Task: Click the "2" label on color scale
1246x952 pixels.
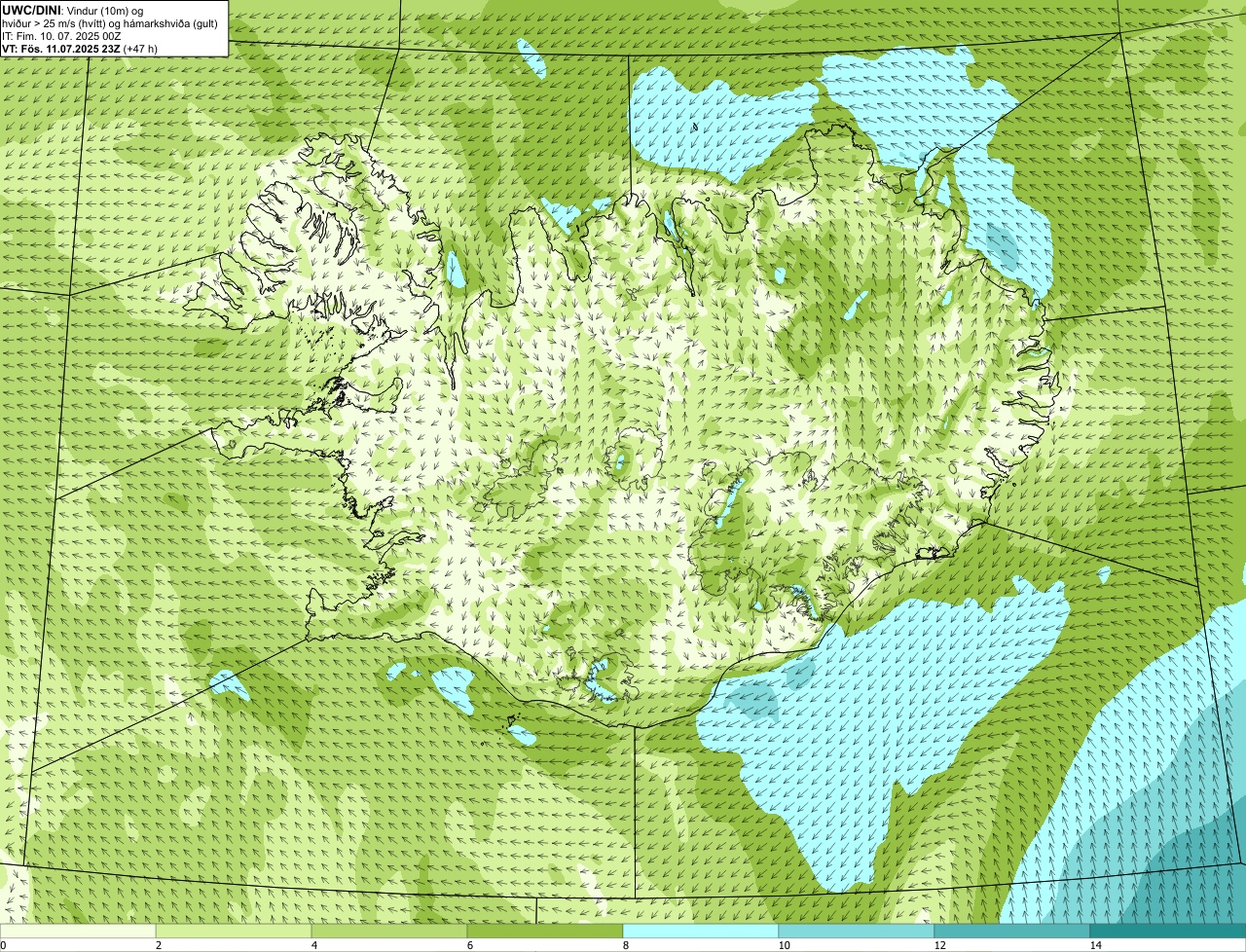Action: click(x=158, y=945)
